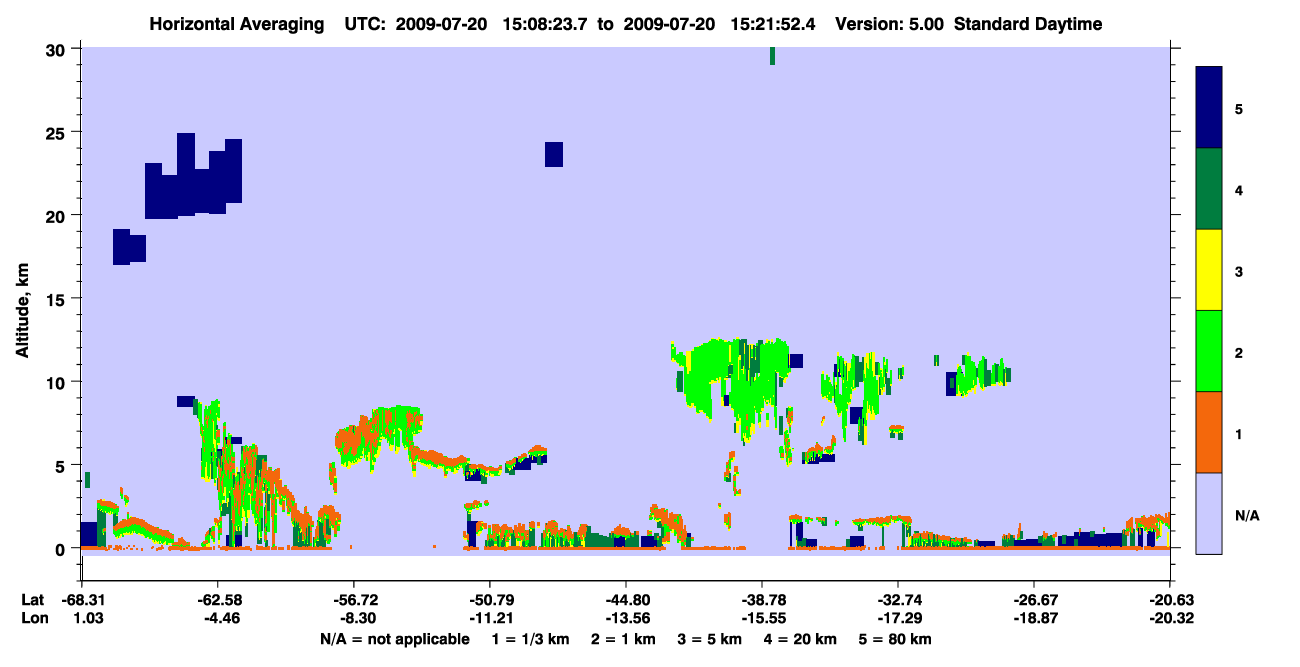Click the 30 km altitude tick label

(57, 49)
